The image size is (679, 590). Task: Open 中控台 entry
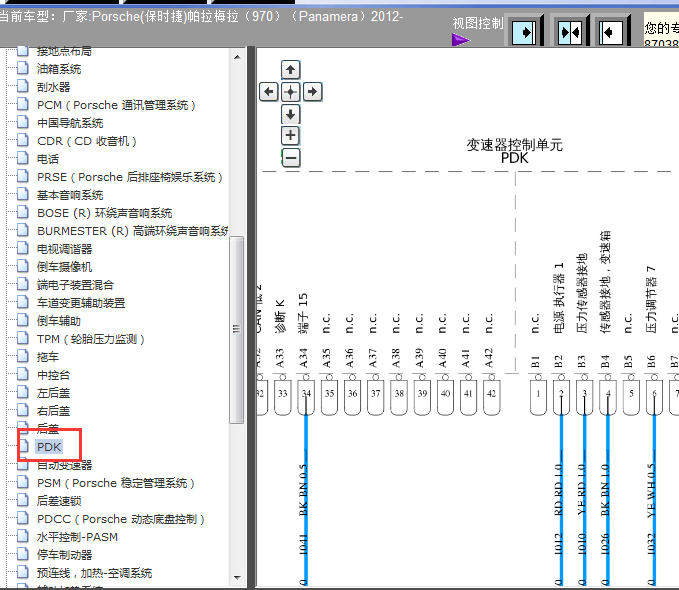[x=53, y=375]
